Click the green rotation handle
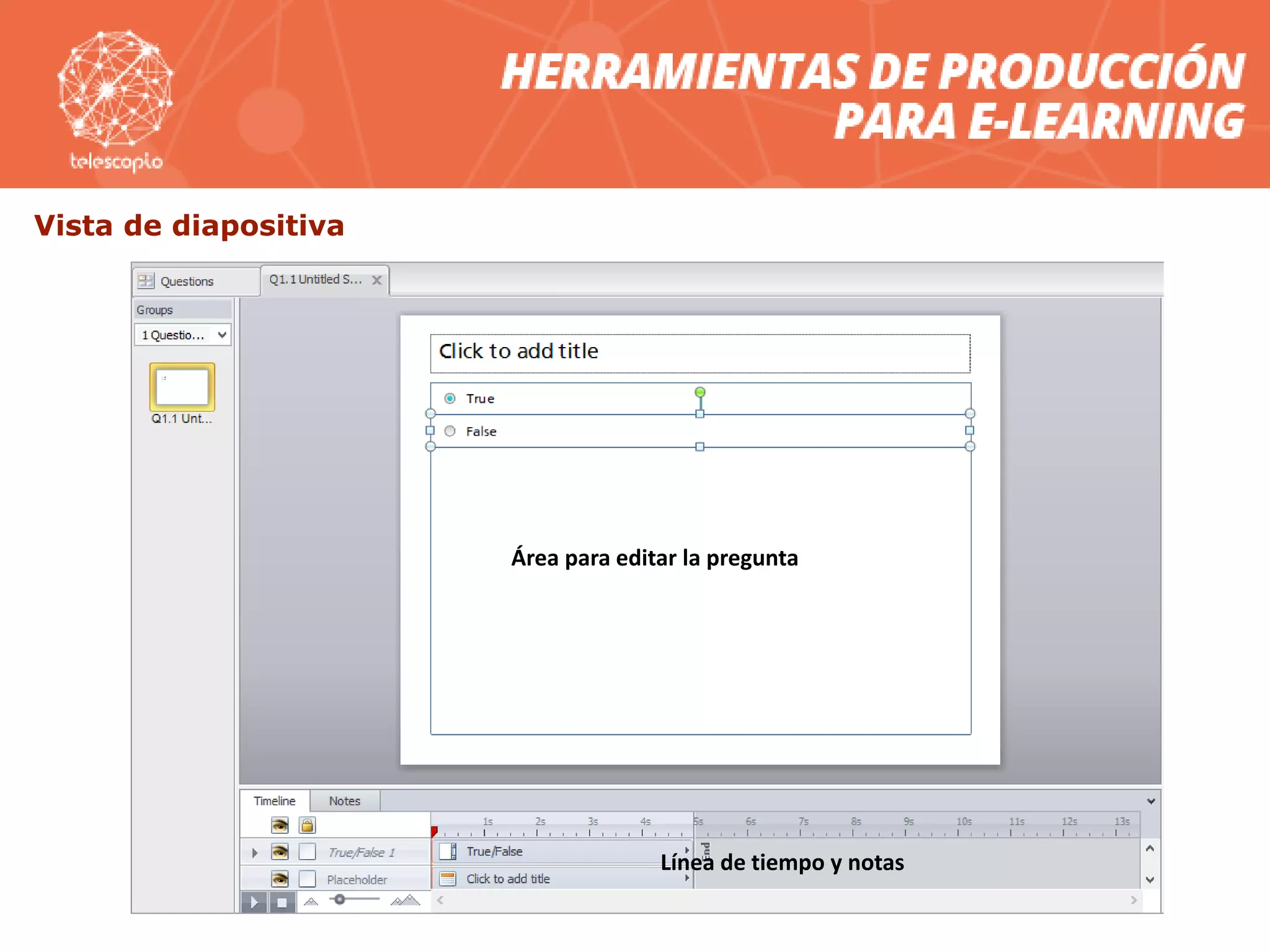This screenshot has height=952, width=1270. 699,392
